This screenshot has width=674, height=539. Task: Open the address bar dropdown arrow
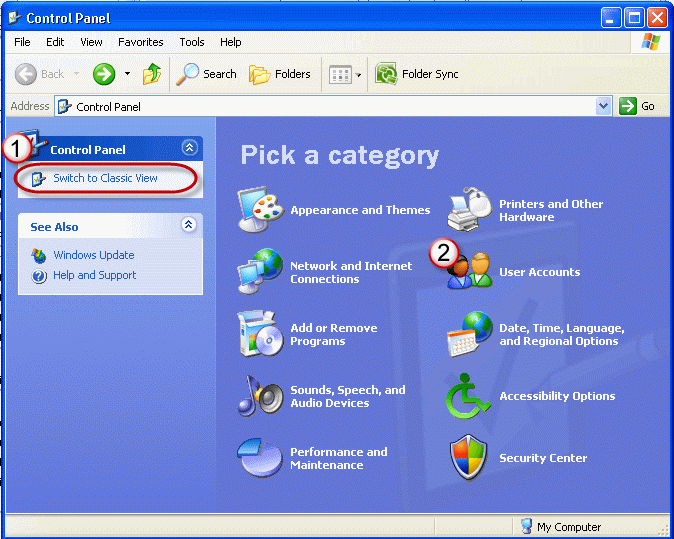(x=604, y=106)
